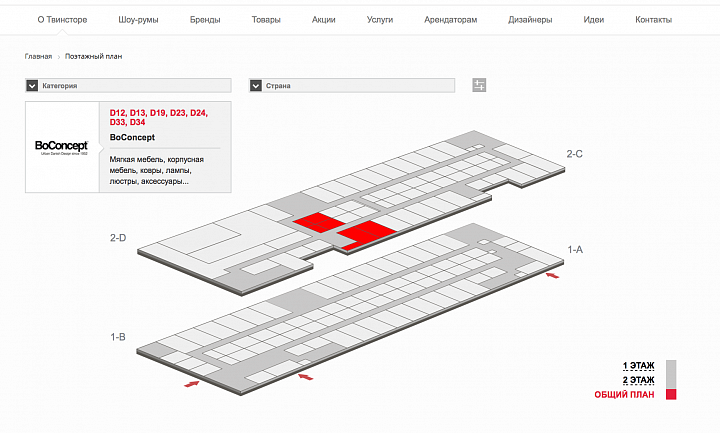Switch to 2 ЭТАЖ floor view
Image resolution: width=720 pixels, height=433 pixels.
pos(638,380)
